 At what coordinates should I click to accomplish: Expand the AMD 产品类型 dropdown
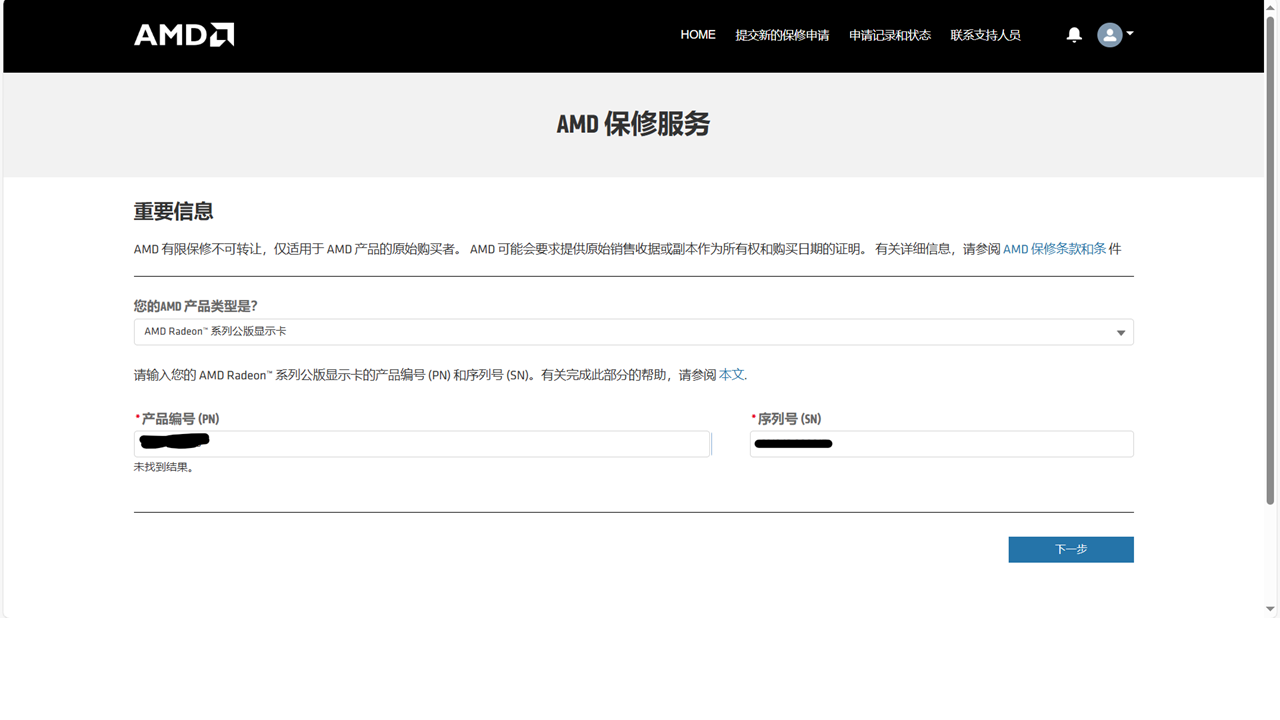634,332
